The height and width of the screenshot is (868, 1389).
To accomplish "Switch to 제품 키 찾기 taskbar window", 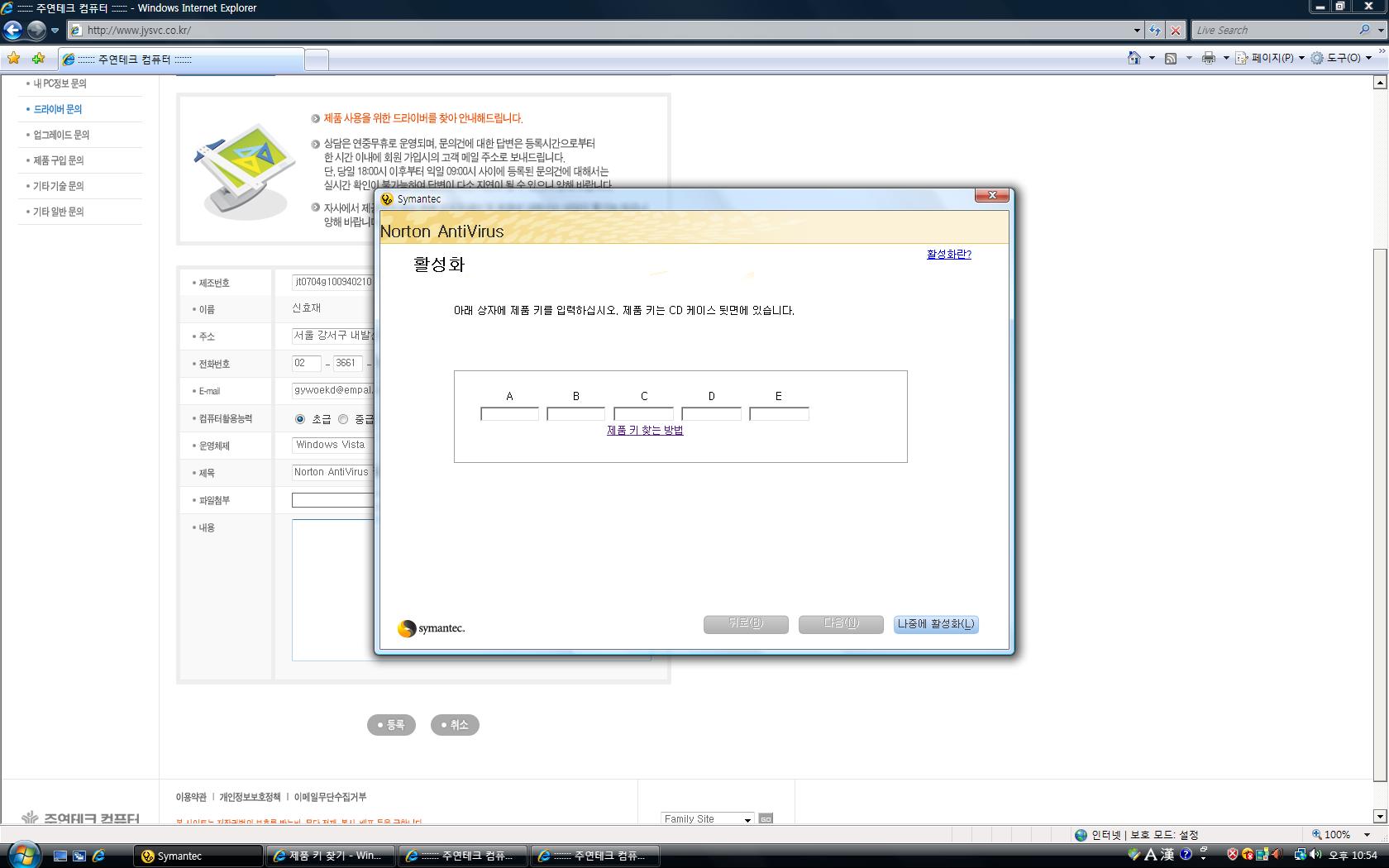I will (331, 856).
